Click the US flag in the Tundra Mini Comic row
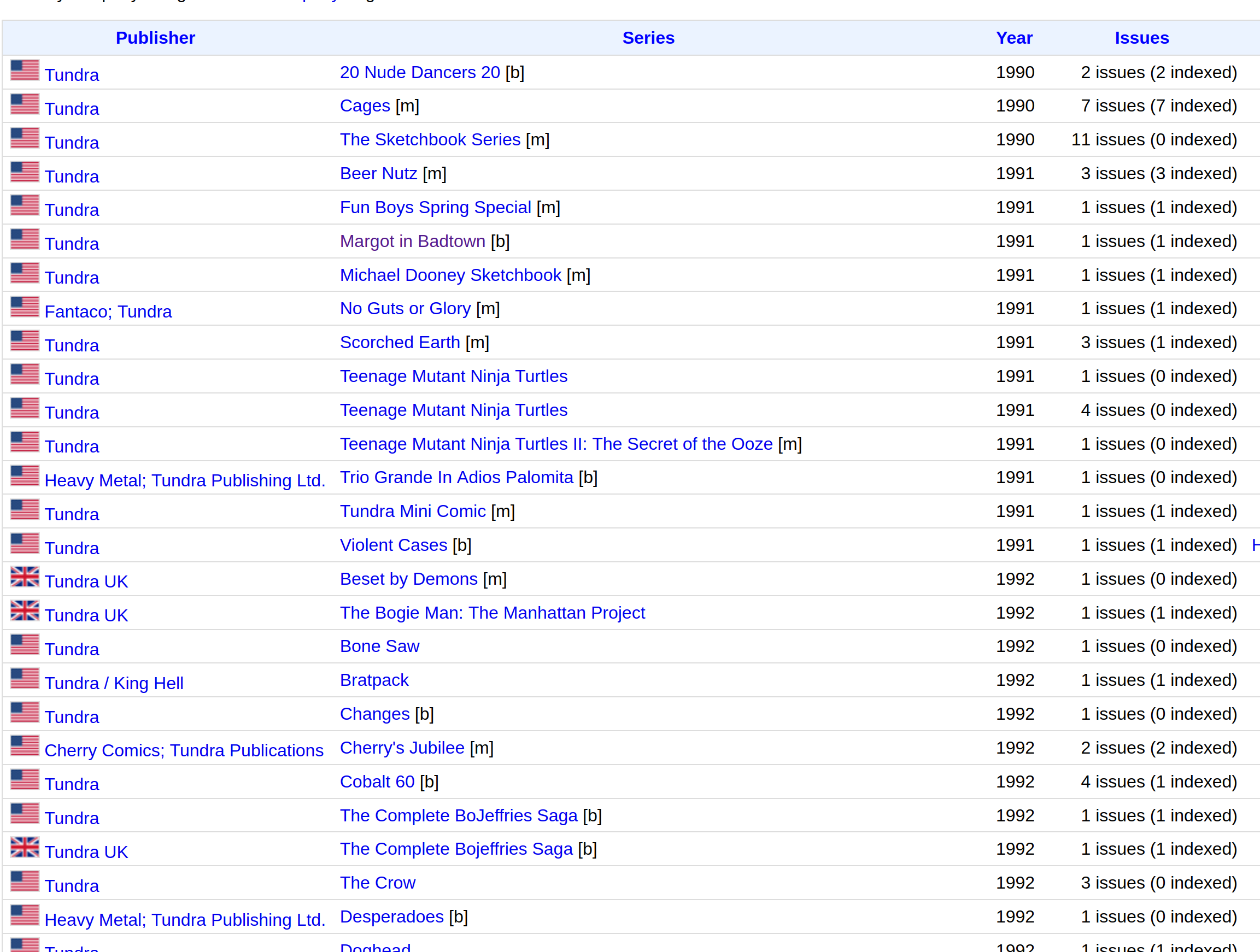The image size is (1260, 952). [25, 509]
